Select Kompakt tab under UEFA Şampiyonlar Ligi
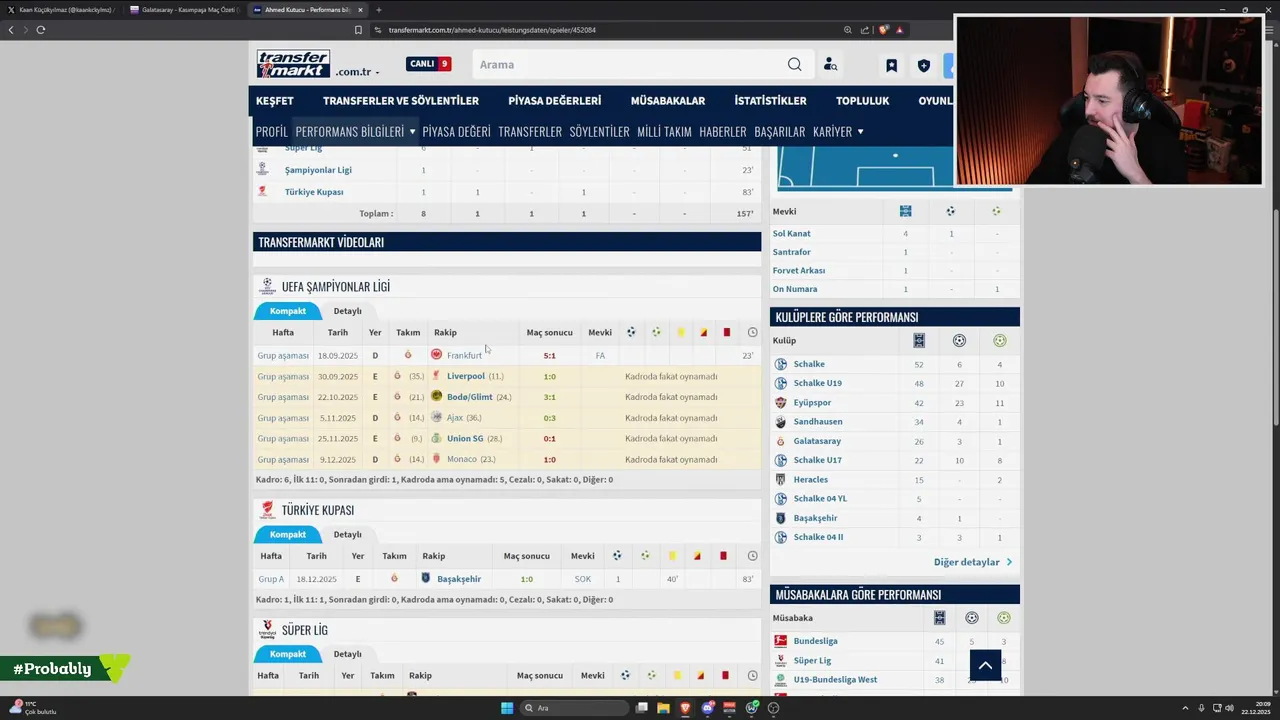This screenshot has height=720, width=1280. (x=287, y=311)
